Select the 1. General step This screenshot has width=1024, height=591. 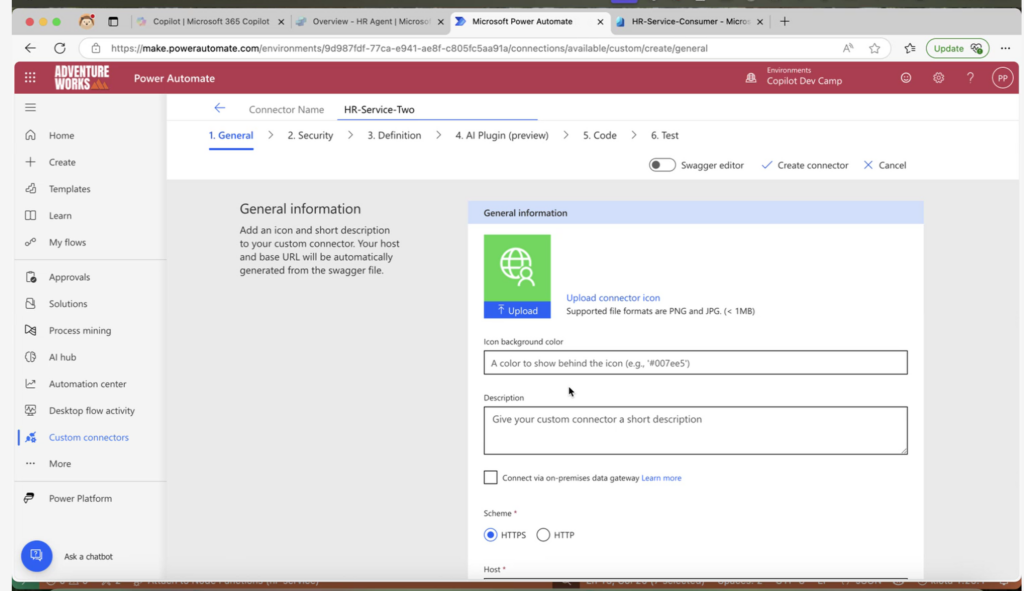[x=231, y=135]
